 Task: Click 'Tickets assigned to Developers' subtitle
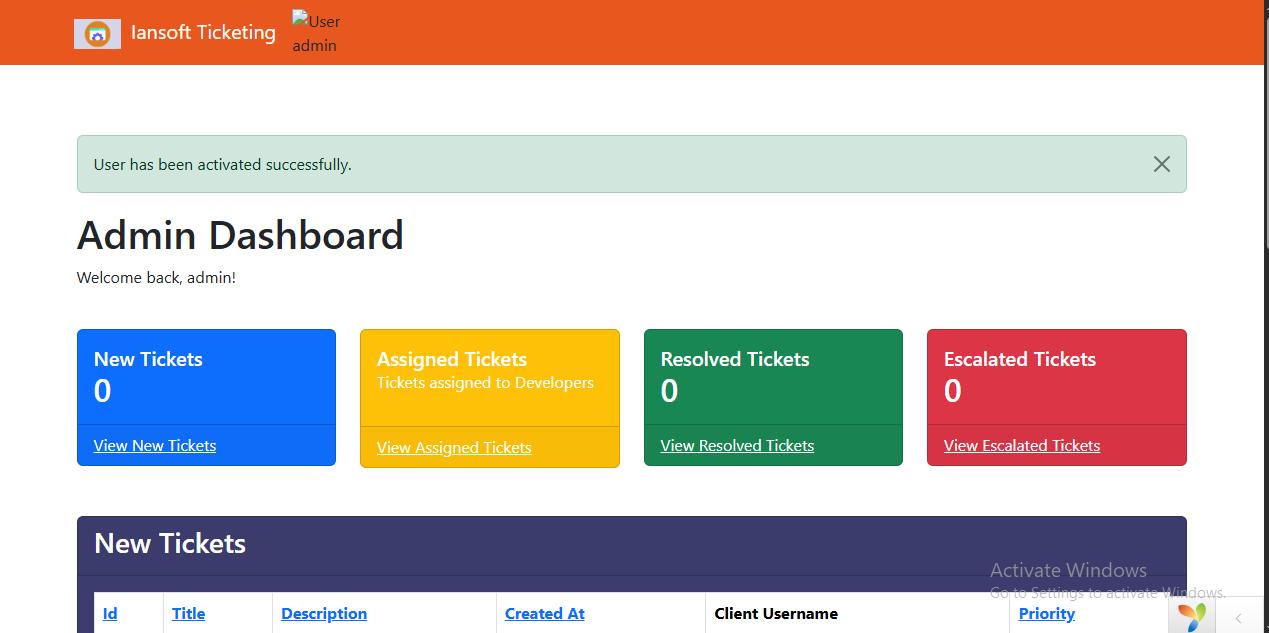coord(485,383)
